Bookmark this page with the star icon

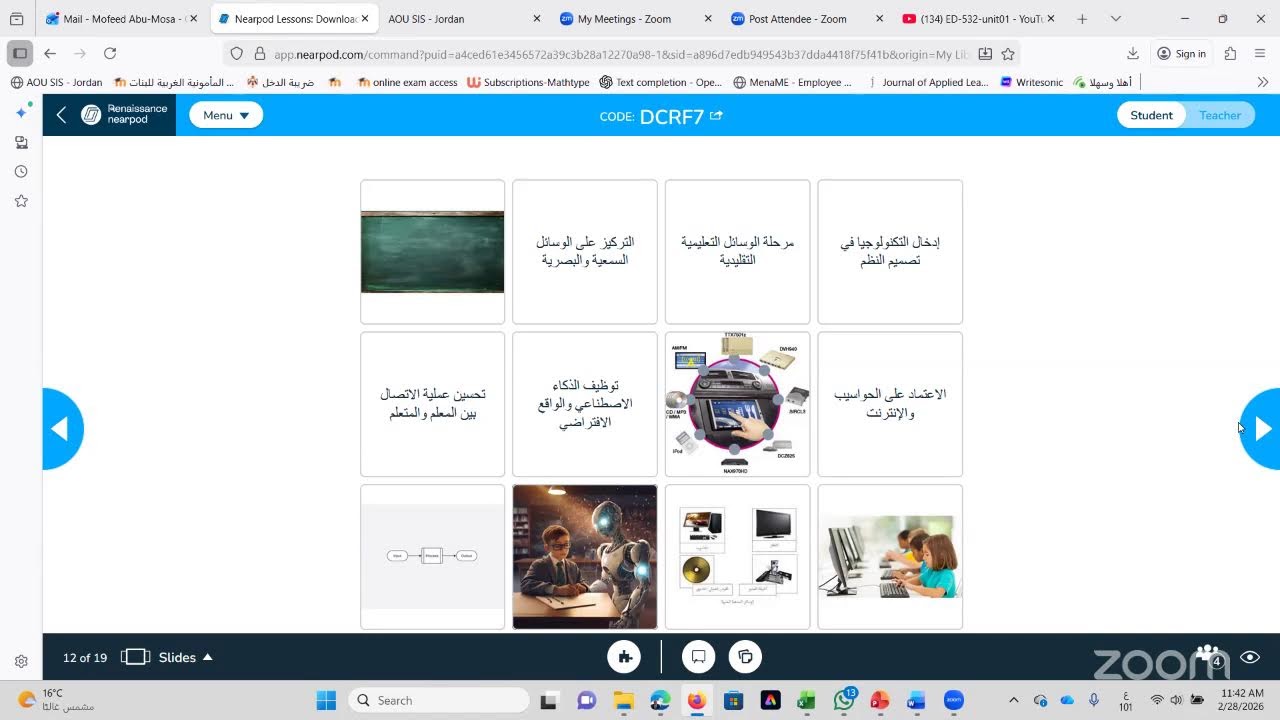tap(1008, 54)
